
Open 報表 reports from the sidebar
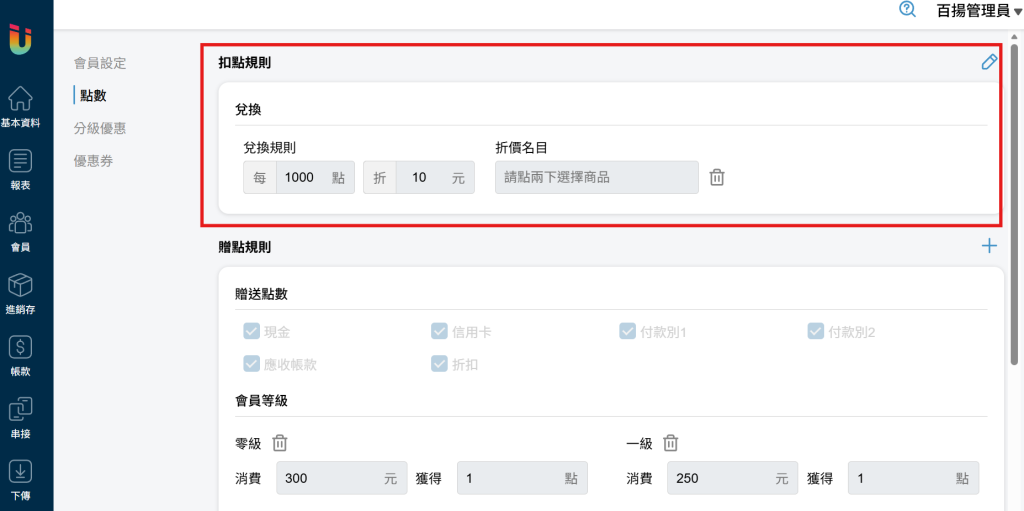click(x=20, y=169)
